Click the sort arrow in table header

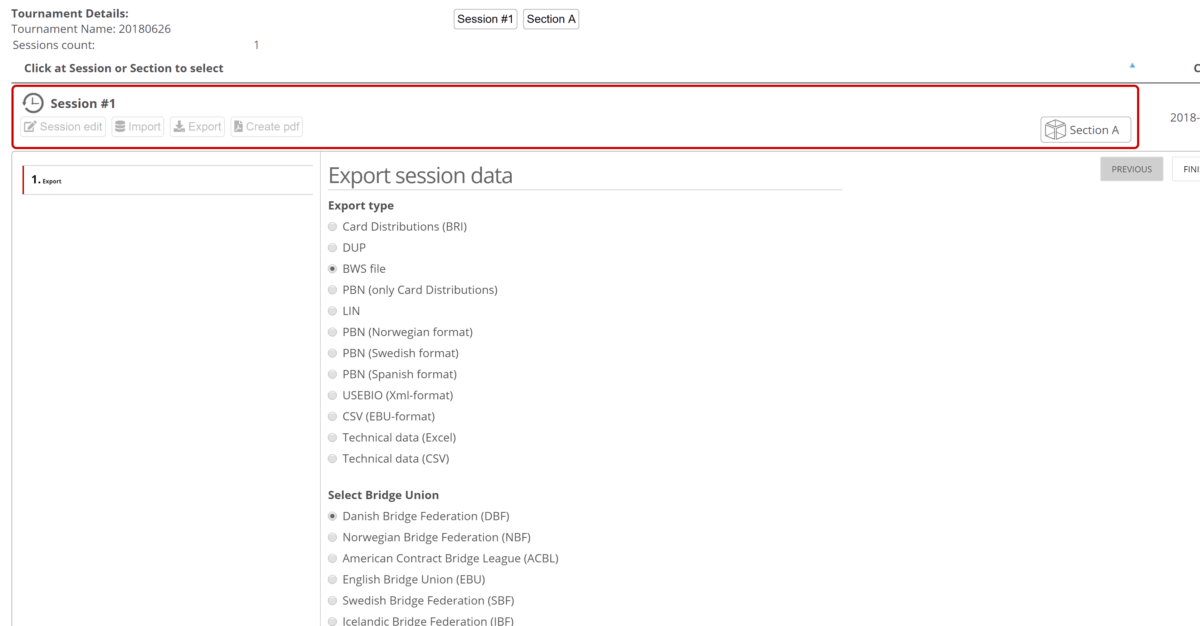point(1132,66)
